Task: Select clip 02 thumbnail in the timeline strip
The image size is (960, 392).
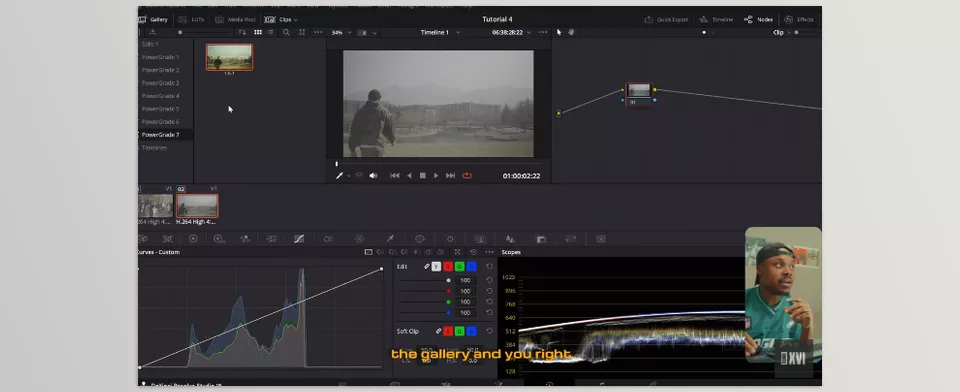Action: pos(197,206)
